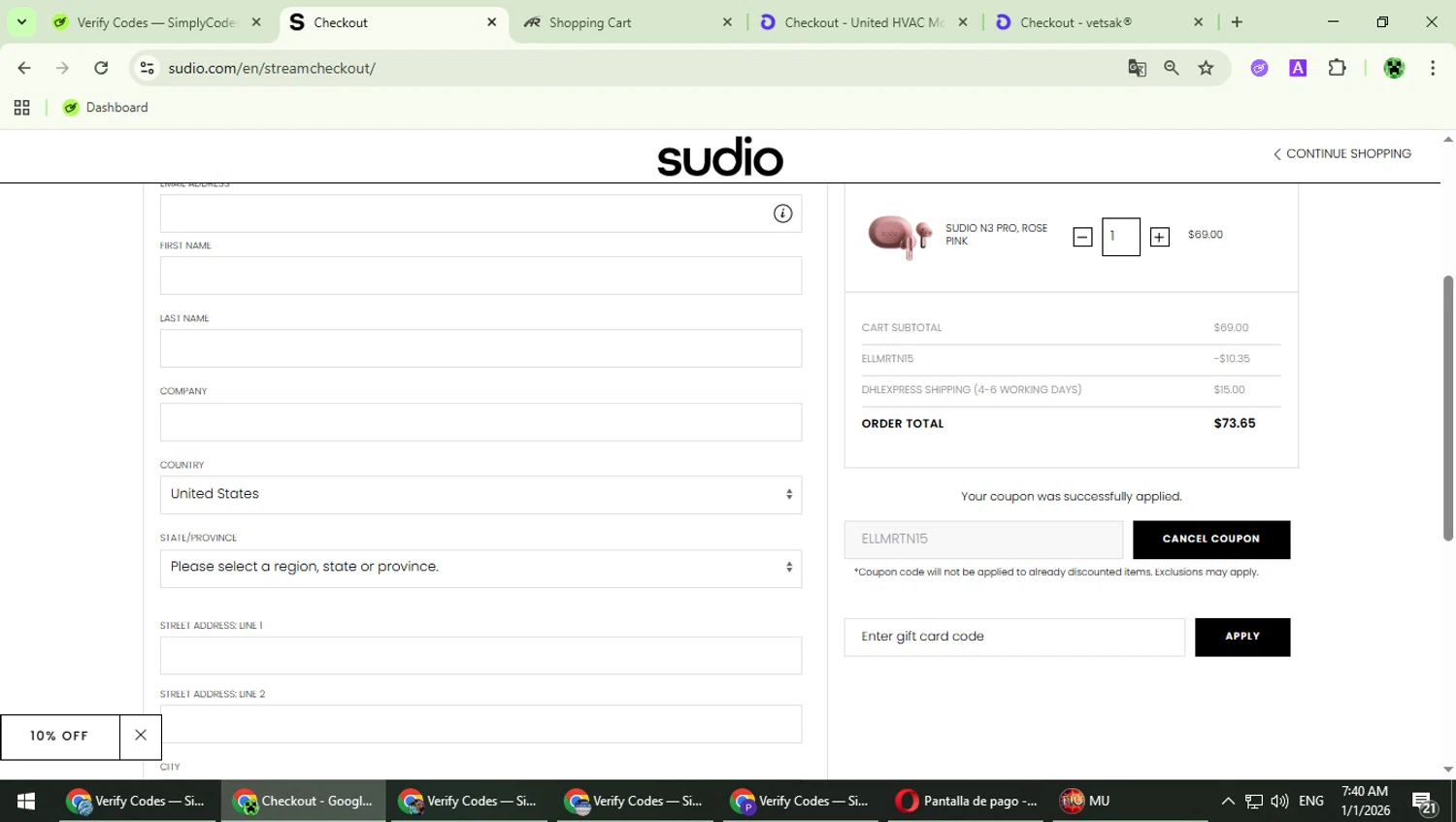The width and height of the screenshot is (1456, 822).
Task: Open Pantalla de pago Opera taskbar item
Action: [x=967, y=801]
